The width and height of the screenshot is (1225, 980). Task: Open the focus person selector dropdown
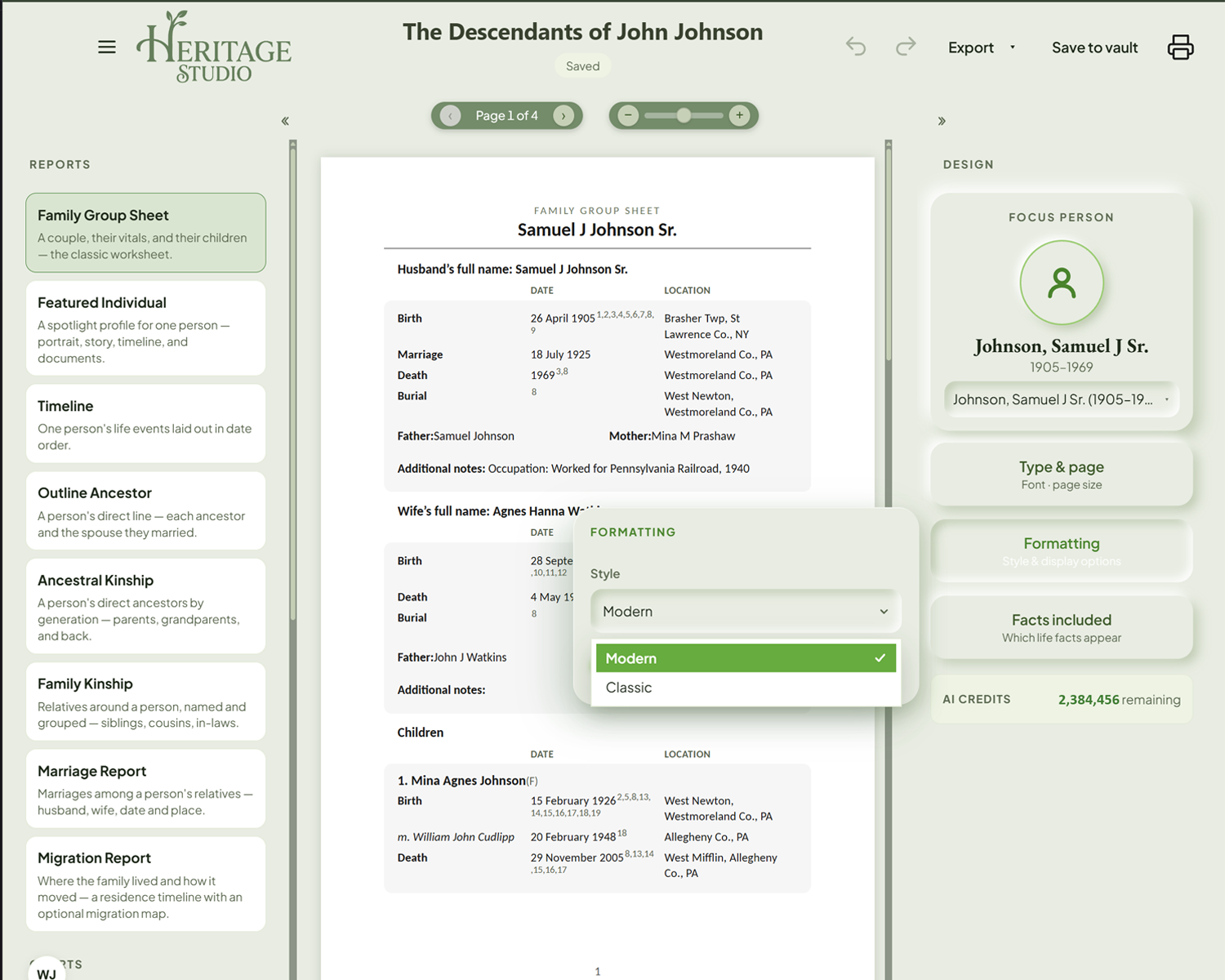pyautogui.click(x=1061, y=399)
